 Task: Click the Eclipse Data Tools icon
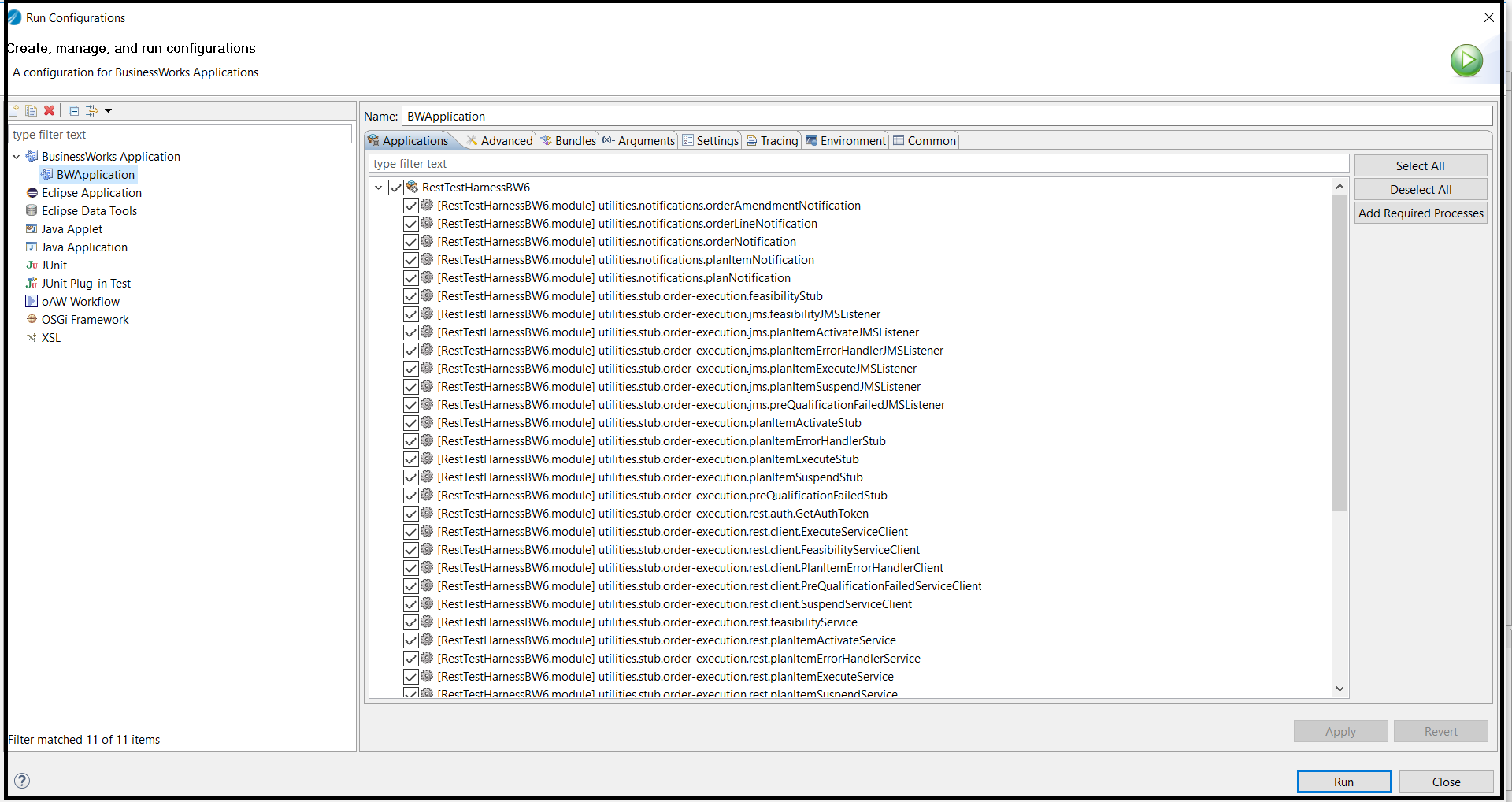(x=31, y=210)
